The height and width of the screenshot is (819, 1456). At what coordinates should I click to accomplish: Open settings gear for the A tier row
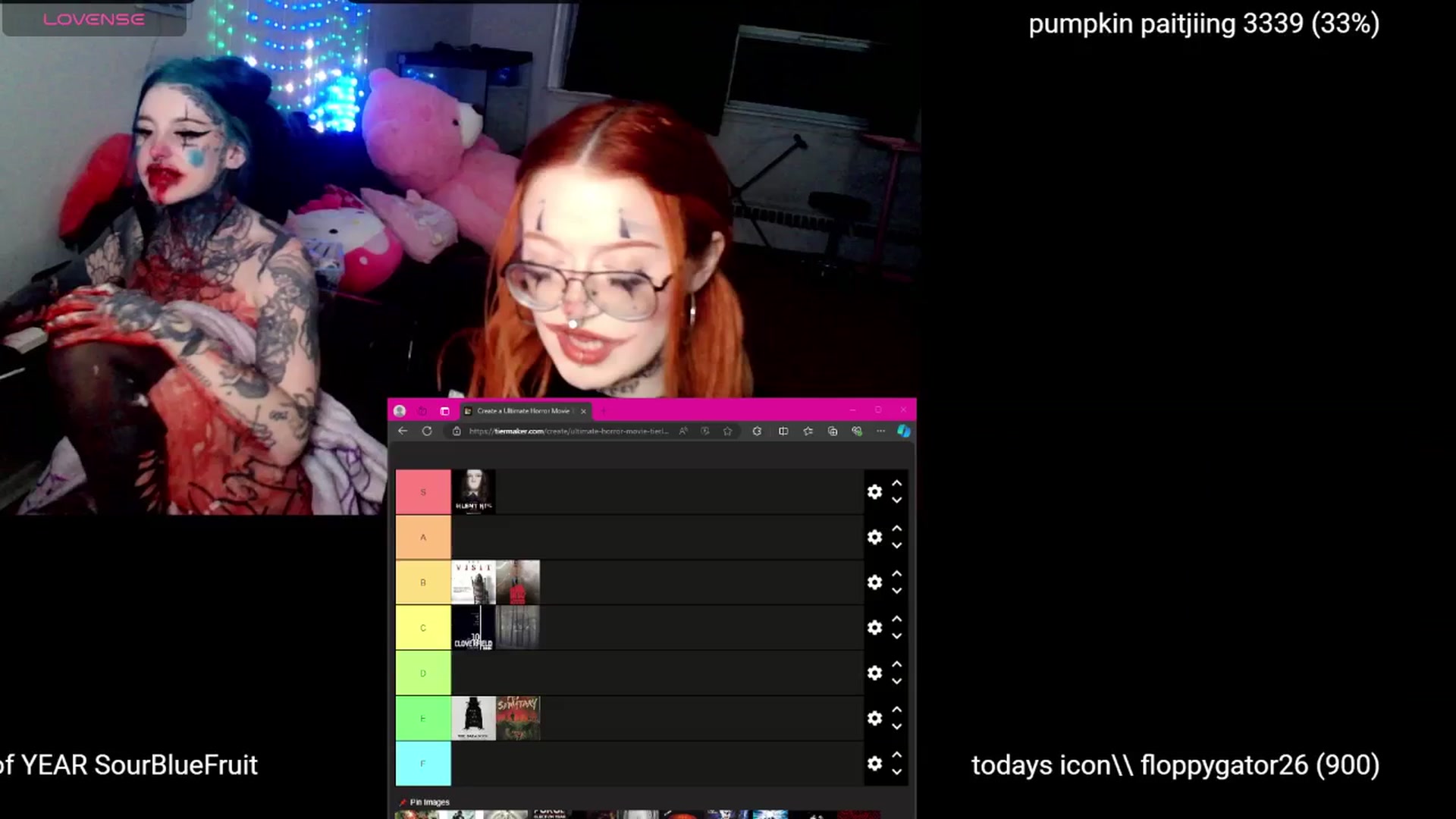(874, 538)
